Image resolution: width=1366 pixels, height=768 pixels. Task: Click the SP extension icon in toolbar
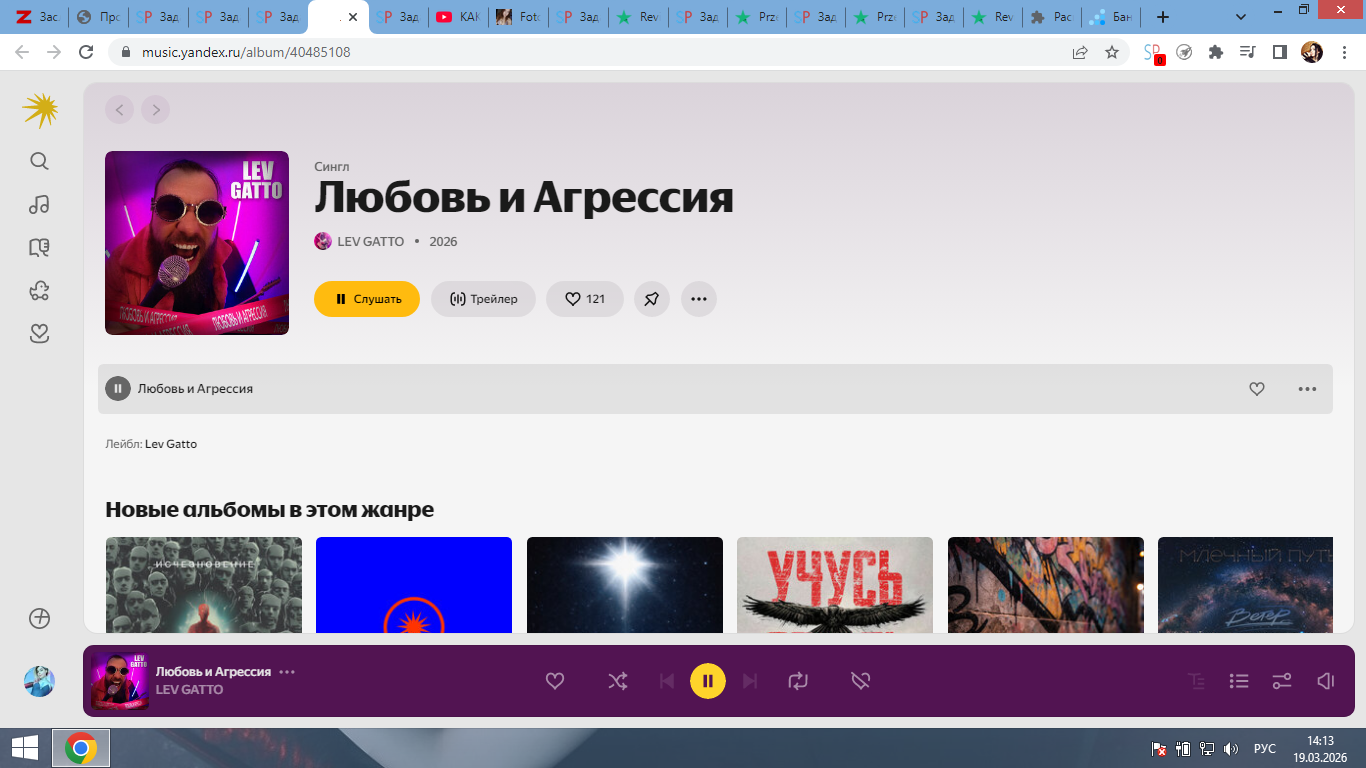(x=1153, y=53)
